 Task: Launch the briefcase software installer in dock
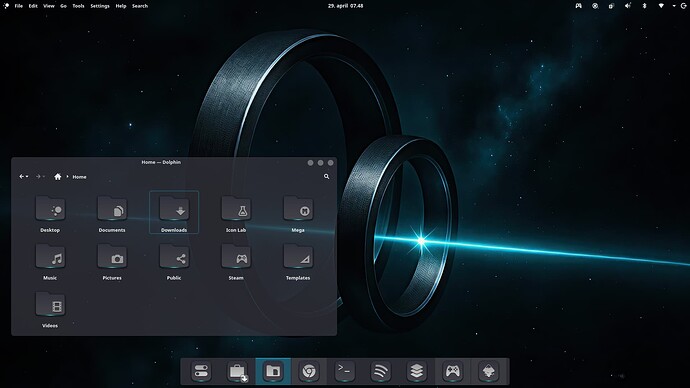[x=238, y=372]
